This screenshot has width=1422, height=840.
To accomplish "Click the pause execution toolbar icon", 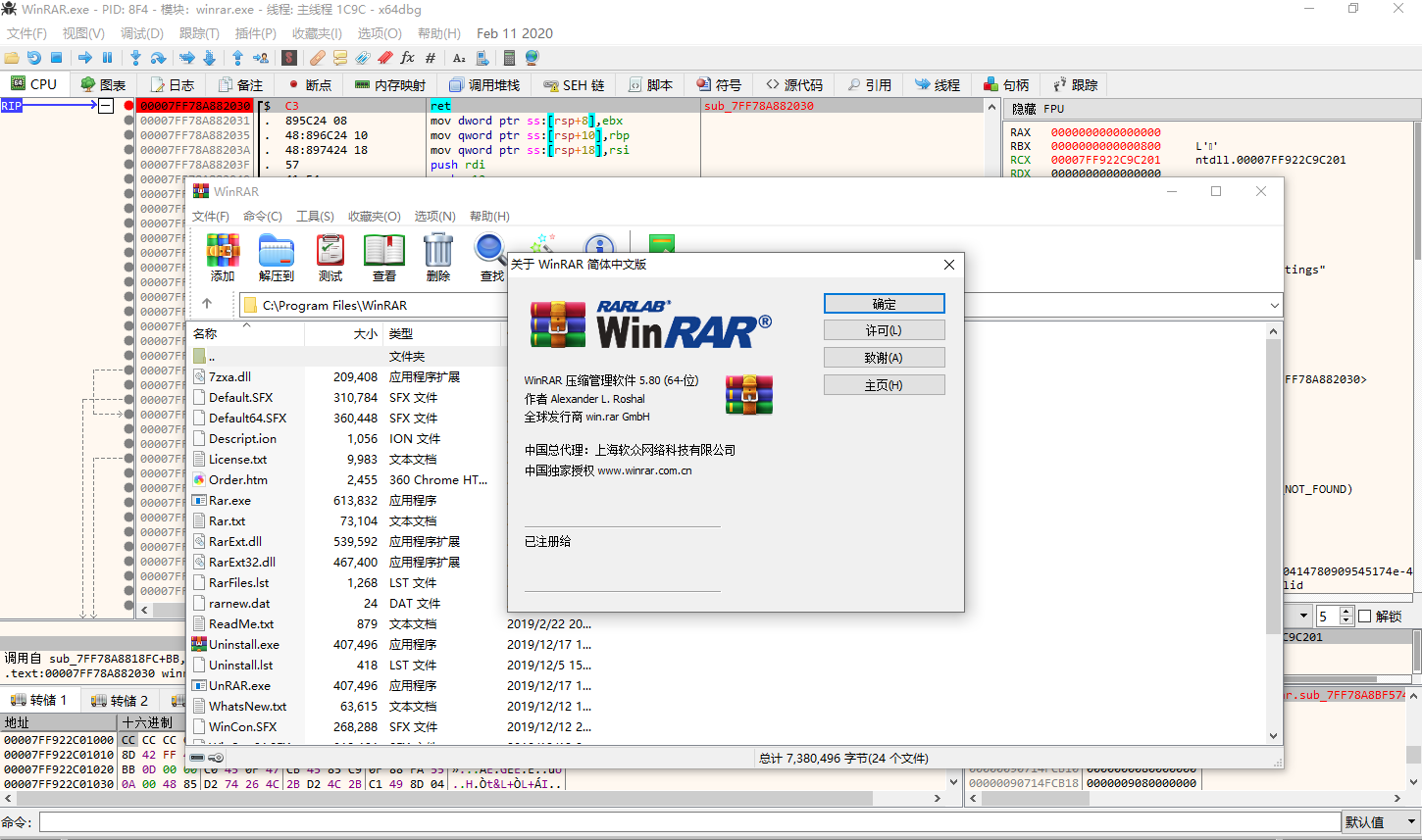I will (x=108, y=58).
